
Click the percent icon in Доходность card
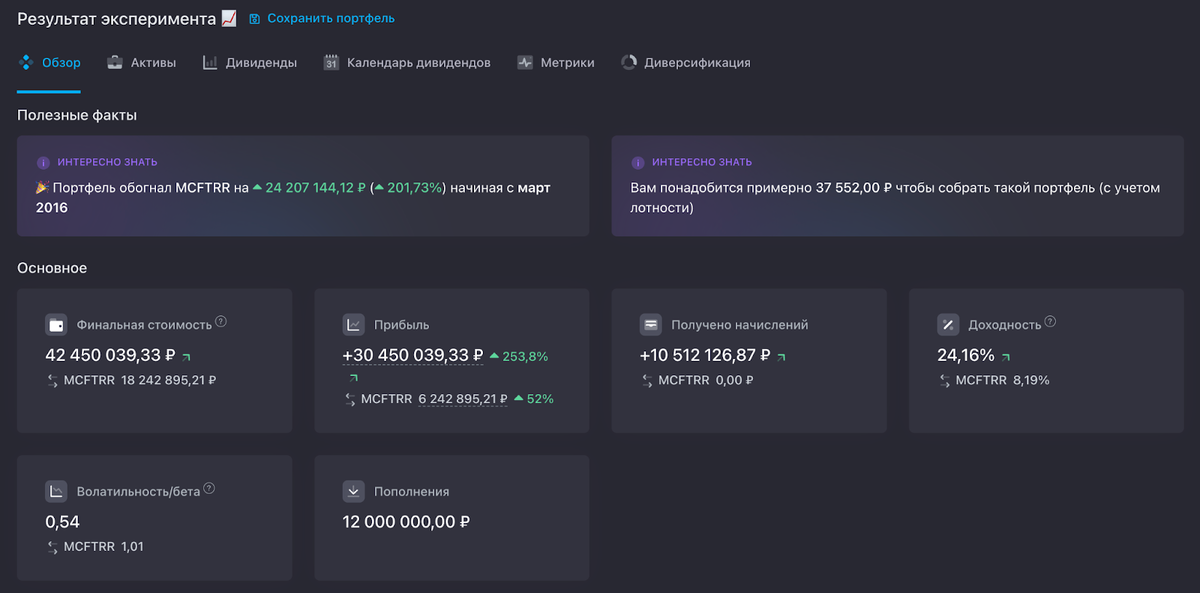(x=947, y=325)
